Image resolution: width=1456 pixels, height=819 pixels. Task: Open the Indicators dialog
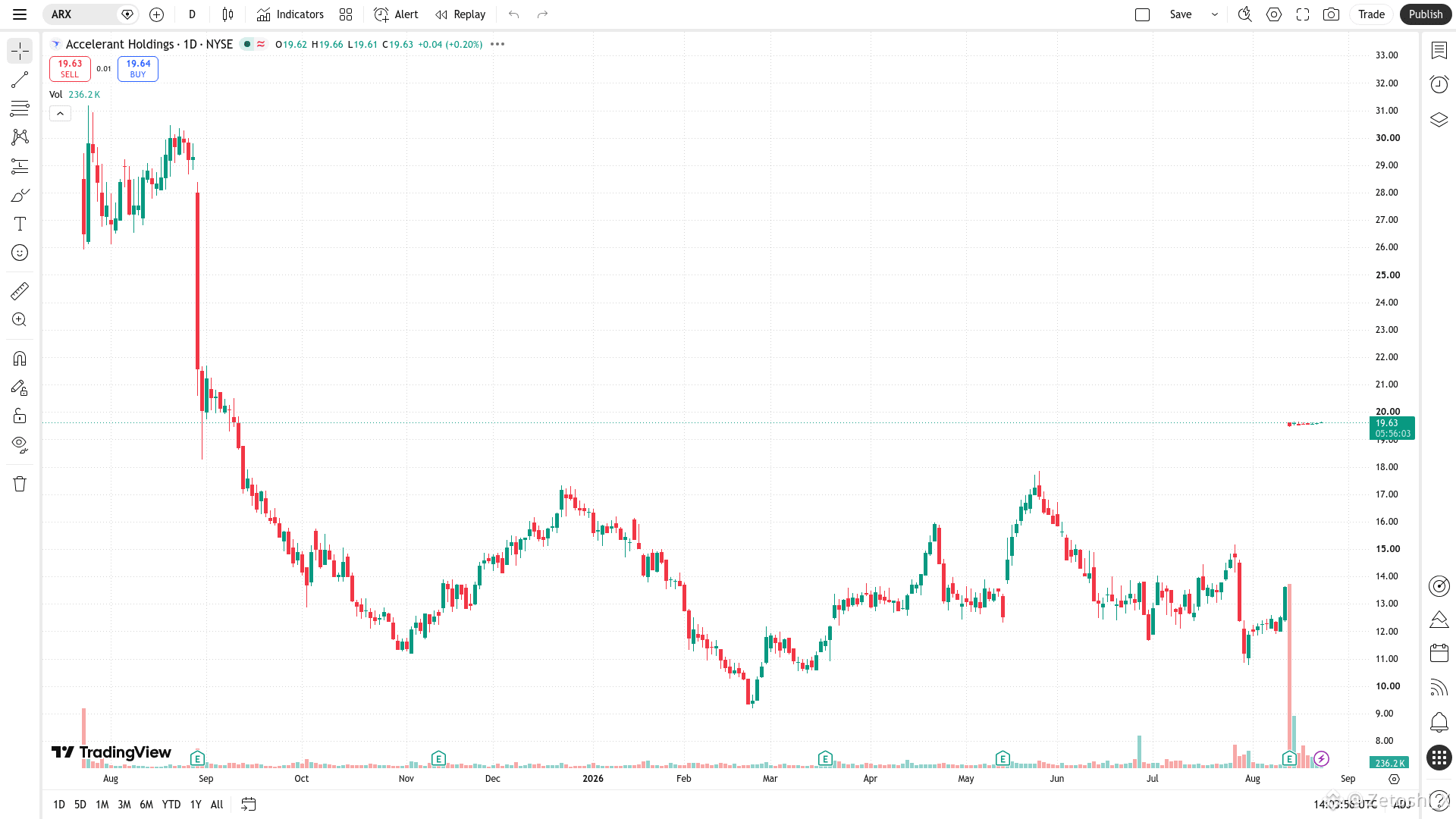pos(290,14)
